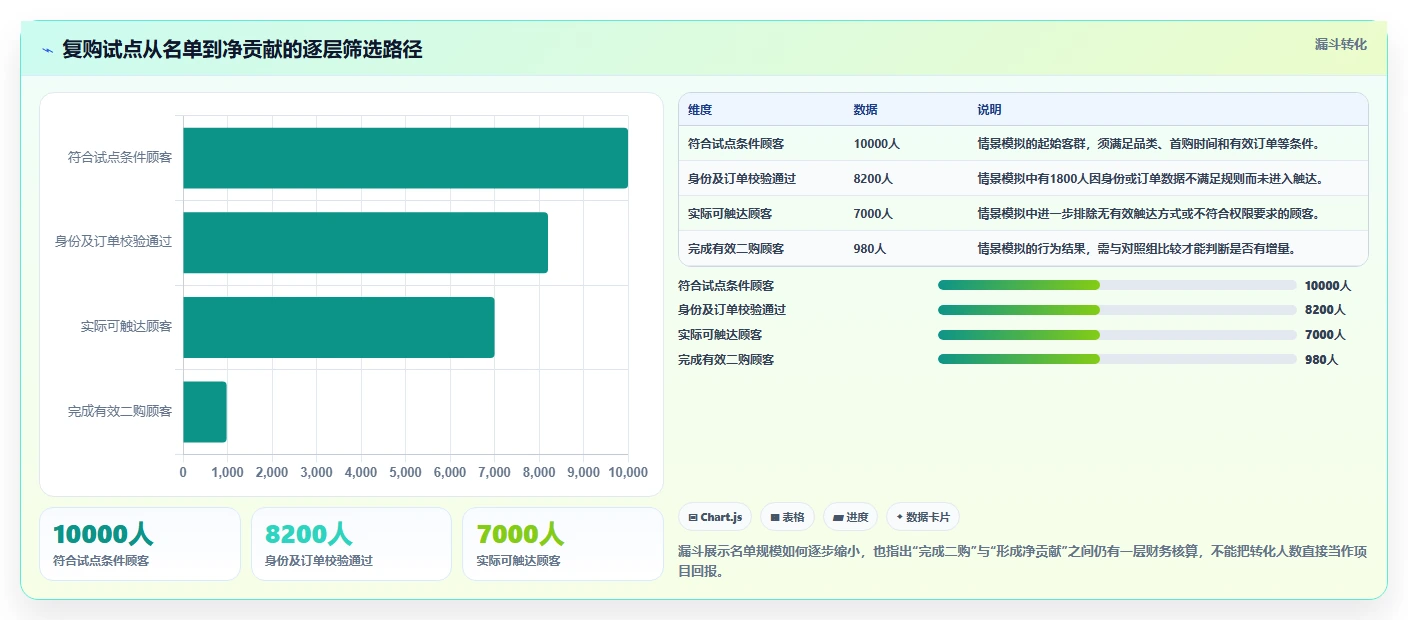The image size is (1408, 620).
Task: Click the 说明 table column header
Action: (989, 110)
